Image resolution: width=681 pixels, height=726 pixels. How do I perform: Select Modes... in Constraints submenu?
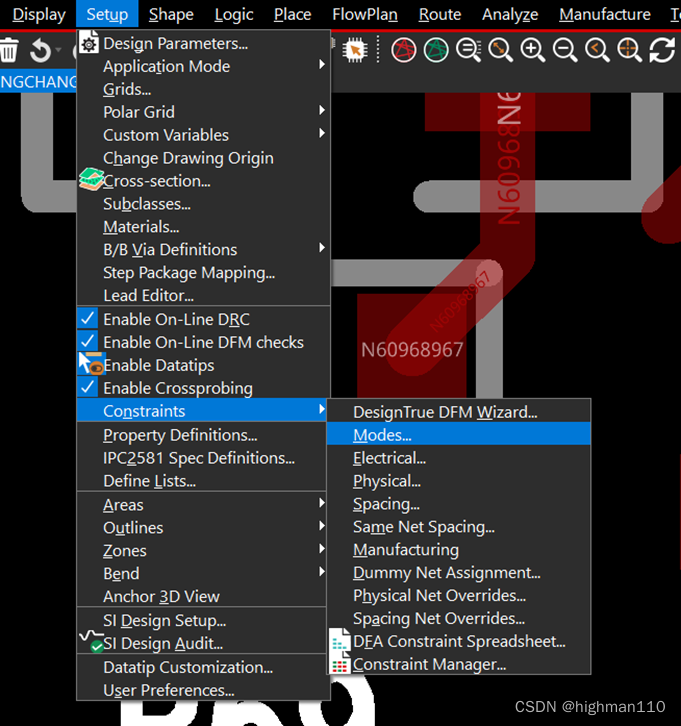[x=382, y=435]
